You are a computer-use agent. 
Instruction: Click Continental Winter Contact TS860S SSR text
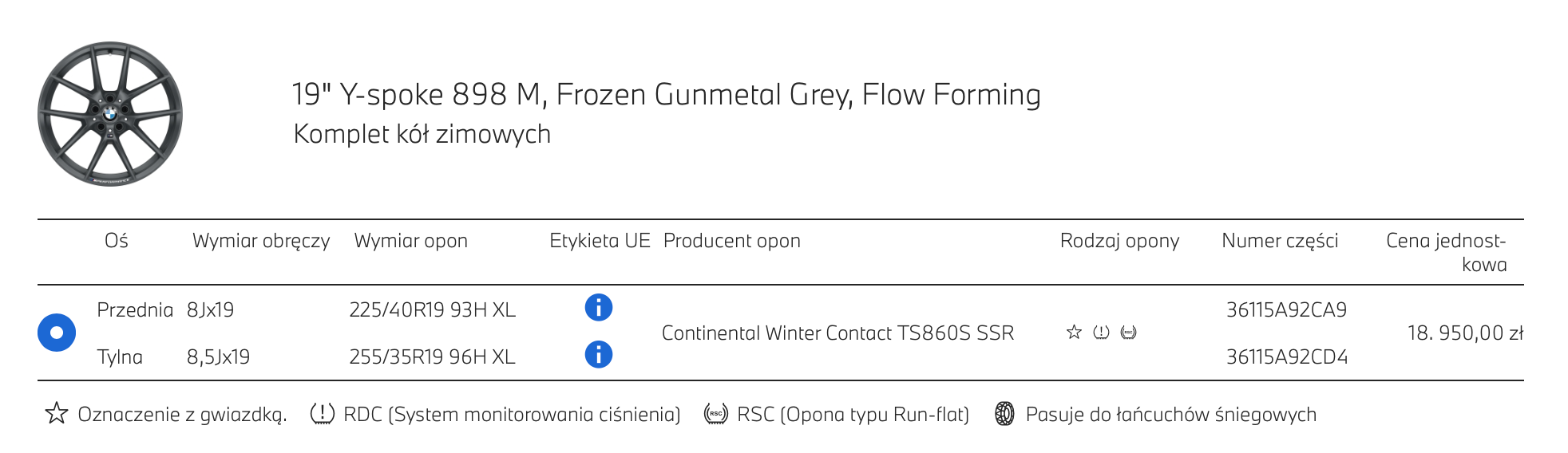point(837,333)
